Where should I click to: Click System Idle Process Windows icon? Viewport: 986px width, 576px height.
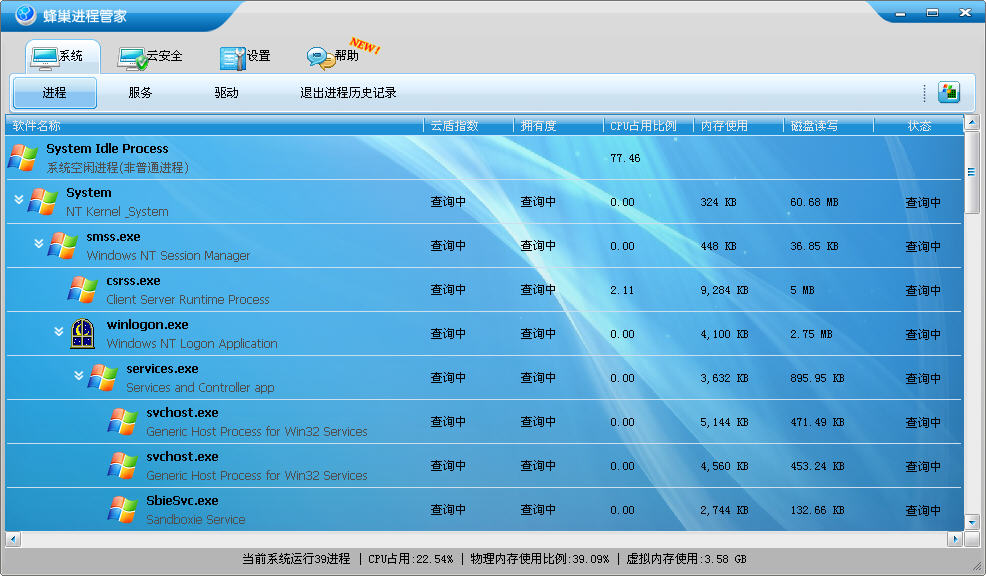tap(23, 158)
